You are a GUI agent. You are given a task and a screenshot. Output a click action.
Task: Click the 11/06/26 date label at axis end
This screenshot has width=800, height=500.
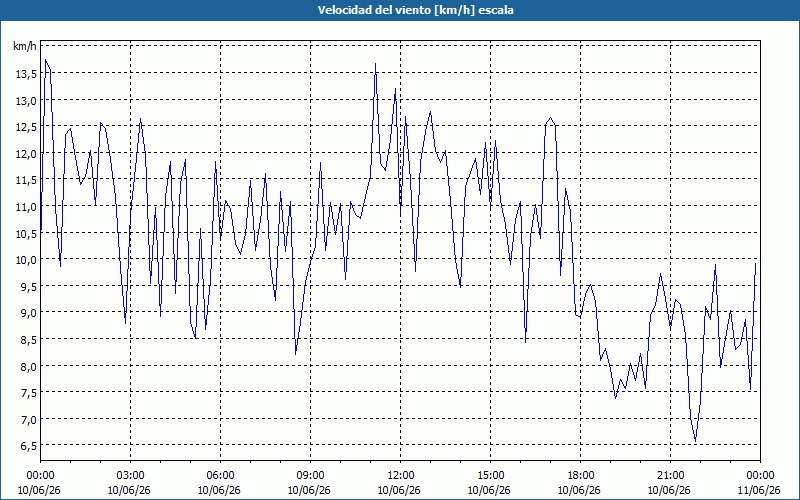click(759, 490)
